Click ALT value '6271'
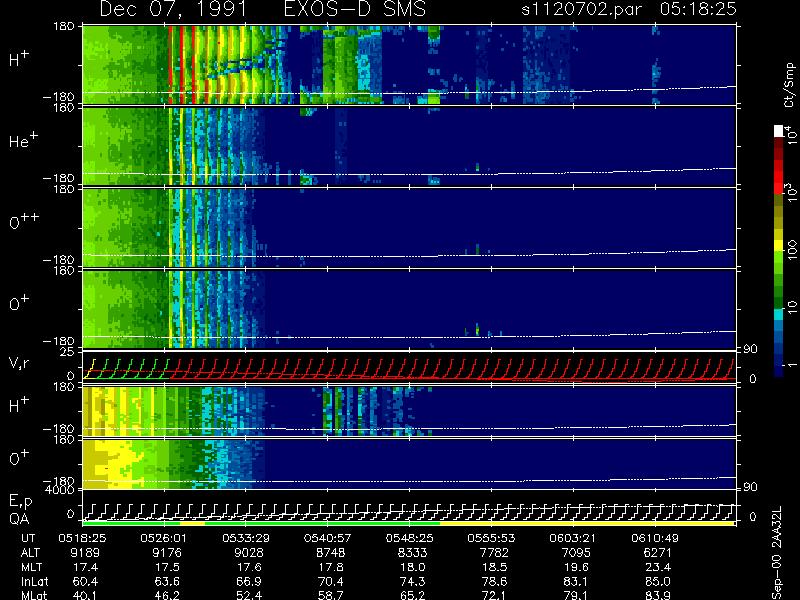The image size is (800, 600). 658,553
